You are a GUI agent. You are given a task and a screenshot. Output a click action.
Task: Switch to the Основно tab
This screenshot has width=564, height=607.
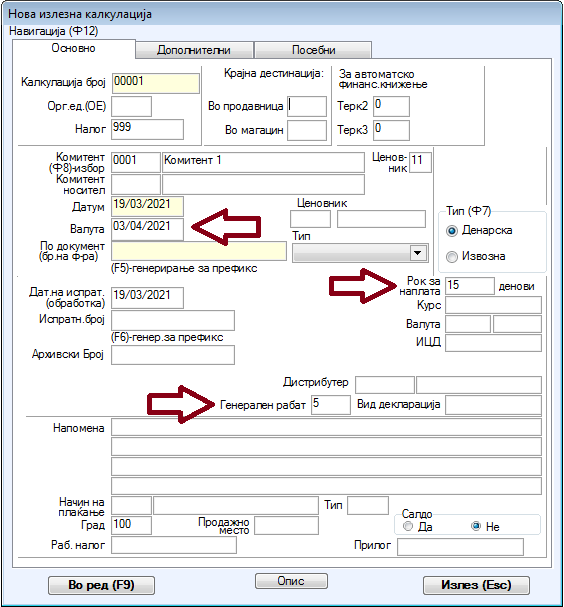[x=74, y=48]
